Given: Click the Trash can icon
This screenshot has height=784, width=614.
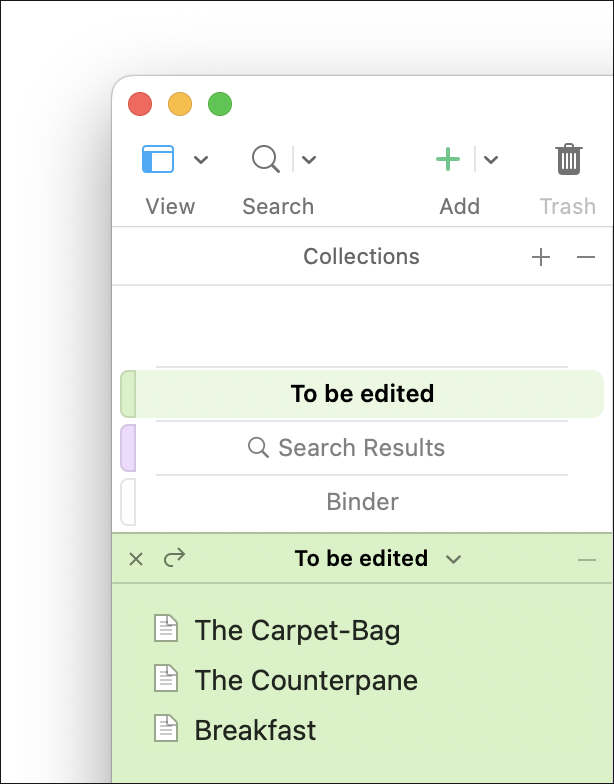Looking at the screenshot, I should pyautogui.click(x=568, y=159).
